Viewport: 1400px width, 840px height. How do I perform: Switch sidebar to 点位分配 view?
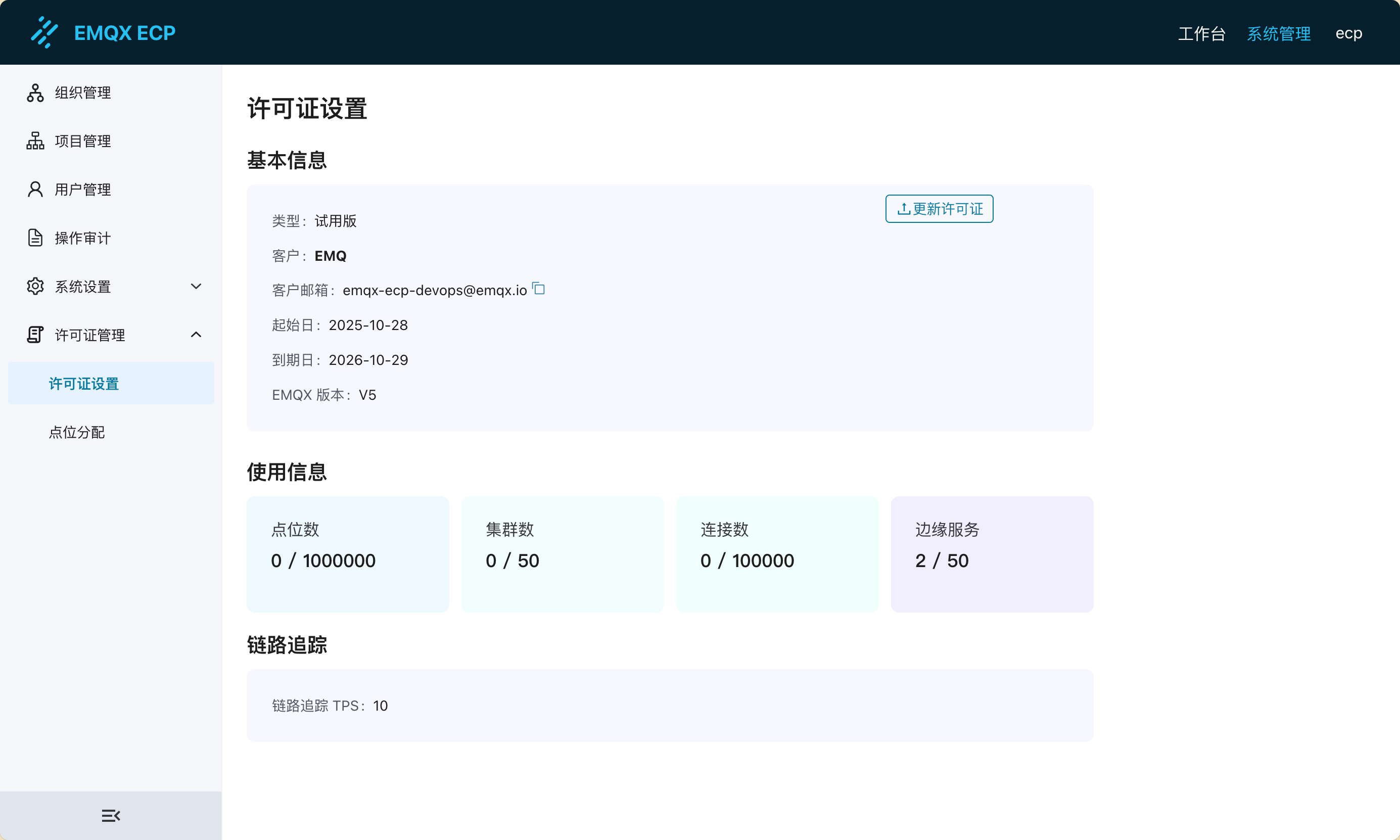coord(77,433)
